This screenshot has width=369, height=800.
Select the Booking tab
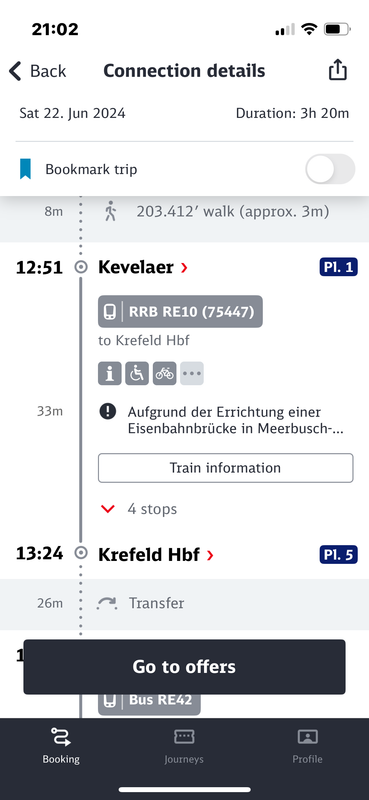61,745
